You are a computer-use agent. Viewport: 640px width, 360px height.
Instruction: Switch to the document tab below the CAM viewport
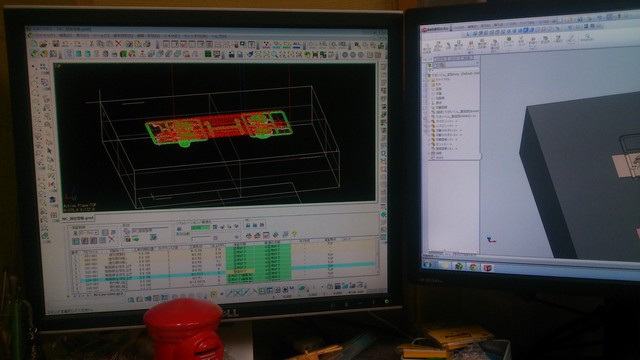click(x=78, y=218)
